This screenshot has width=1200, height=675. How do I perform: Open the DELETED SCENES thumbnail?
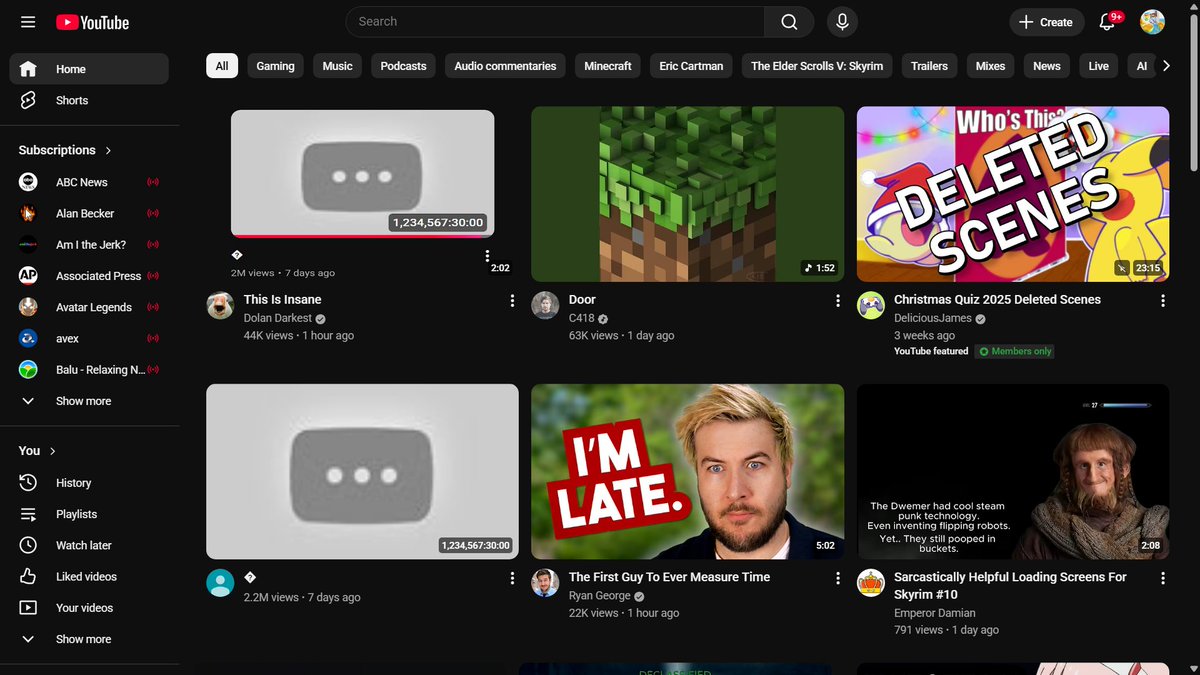(1013, 194)
